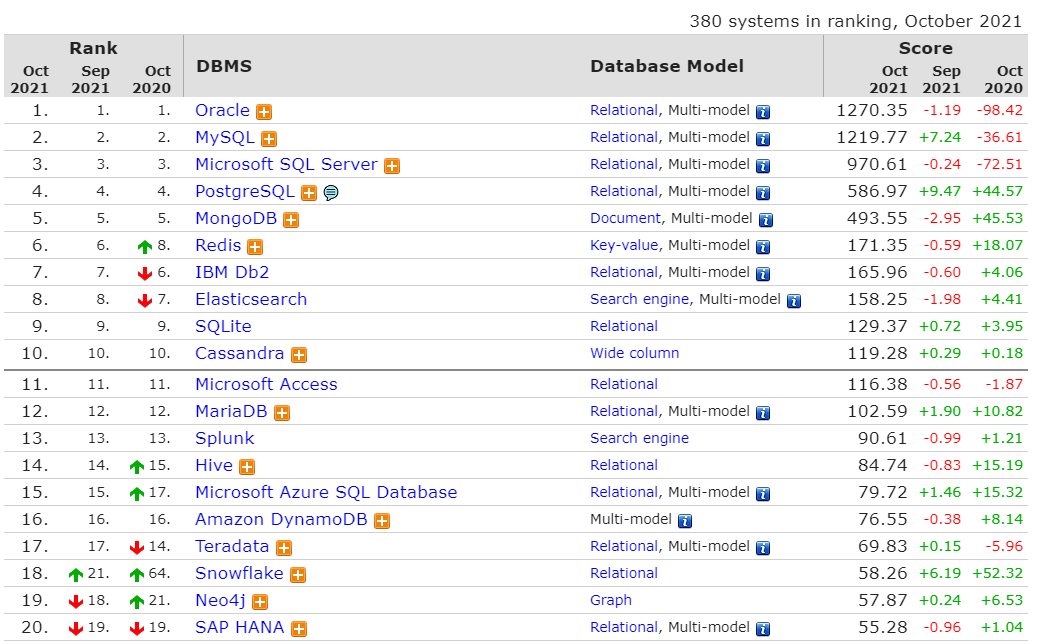Click the plus icon next to Snowflake
1037x644 pixels.
click(298, 575)
